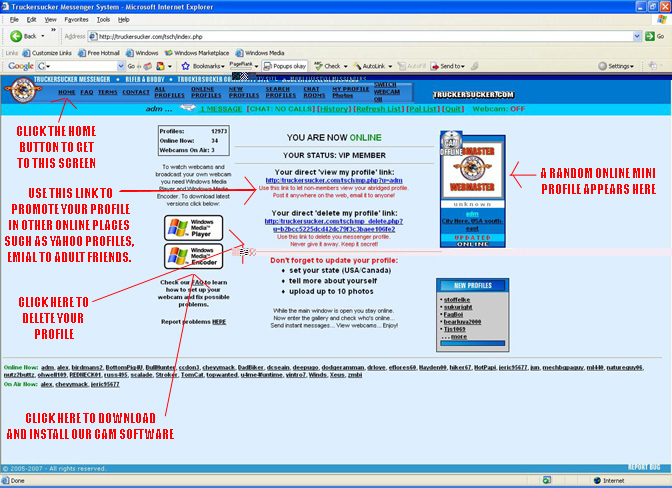Open stoffelke in New Profiles list

(x=457, y=300)
